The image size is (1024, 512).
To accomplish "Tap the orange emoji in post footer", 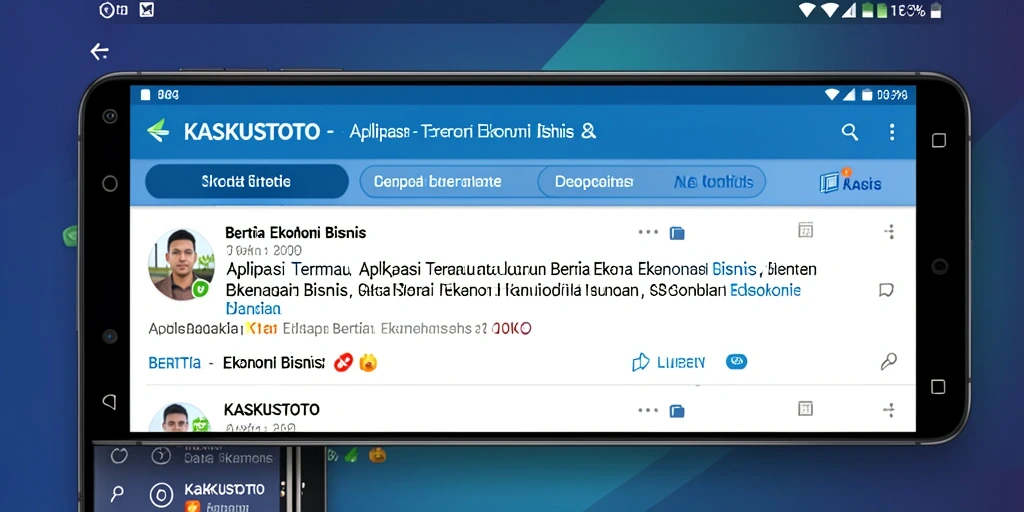I will coord(368,362).
